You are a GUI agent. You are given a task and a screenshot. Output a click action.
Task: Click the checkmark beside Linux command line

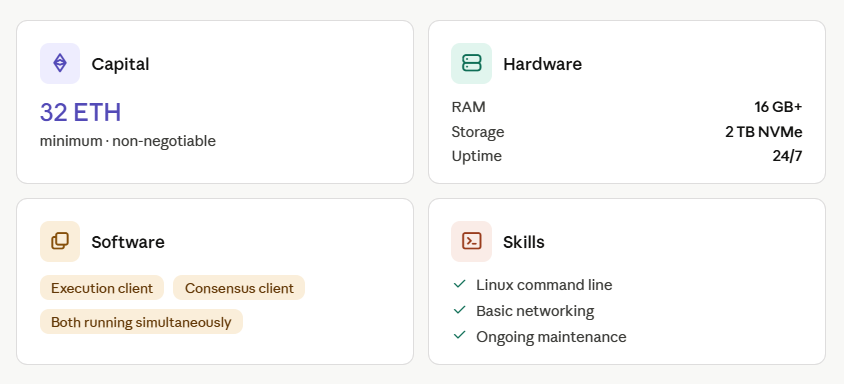coord(459,284)
